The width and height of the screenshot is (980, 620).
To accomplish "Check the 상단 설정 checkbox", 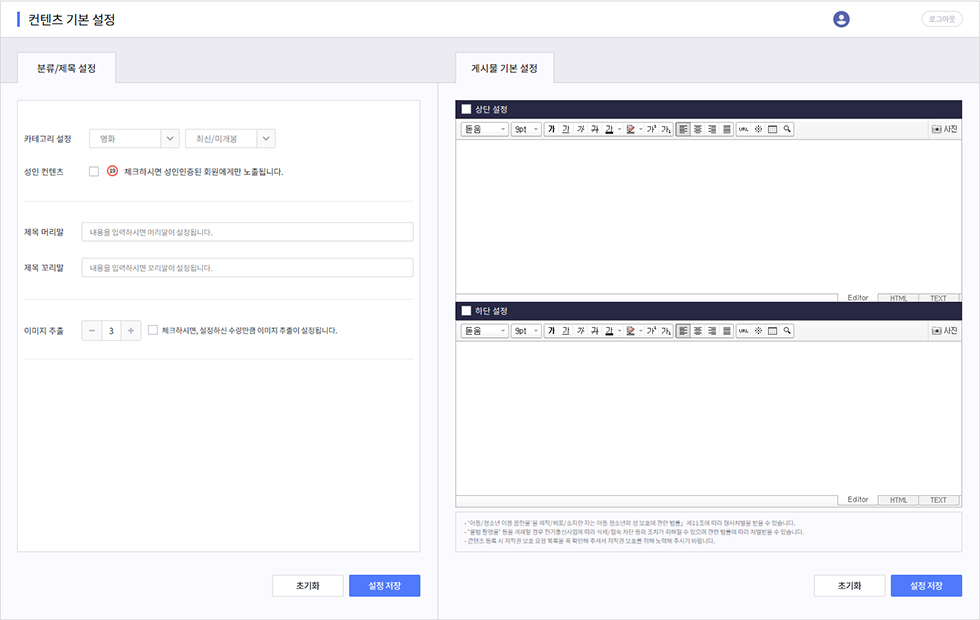I will point(466,109).
